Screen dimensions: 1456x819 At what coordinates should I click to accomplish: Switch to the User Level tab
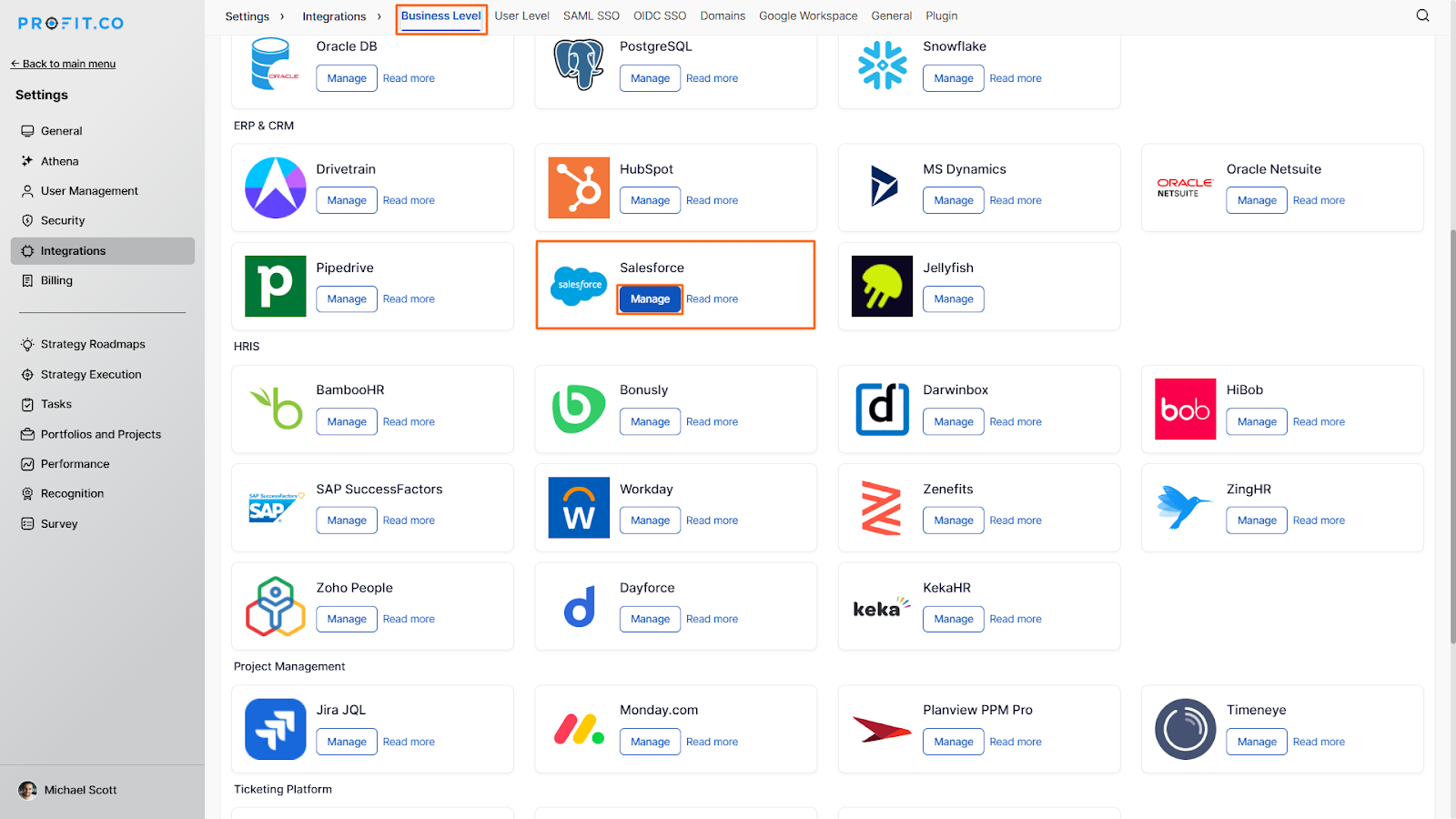(522, 15)
